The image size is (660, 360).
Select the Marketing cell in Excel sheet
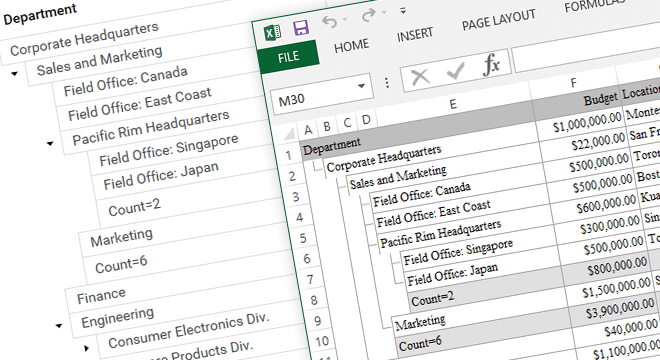(x=420, y=323)
